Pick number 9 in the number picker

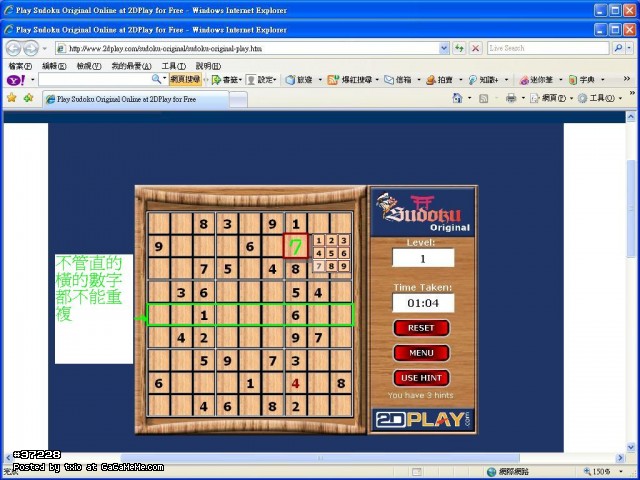click(344, 266)
